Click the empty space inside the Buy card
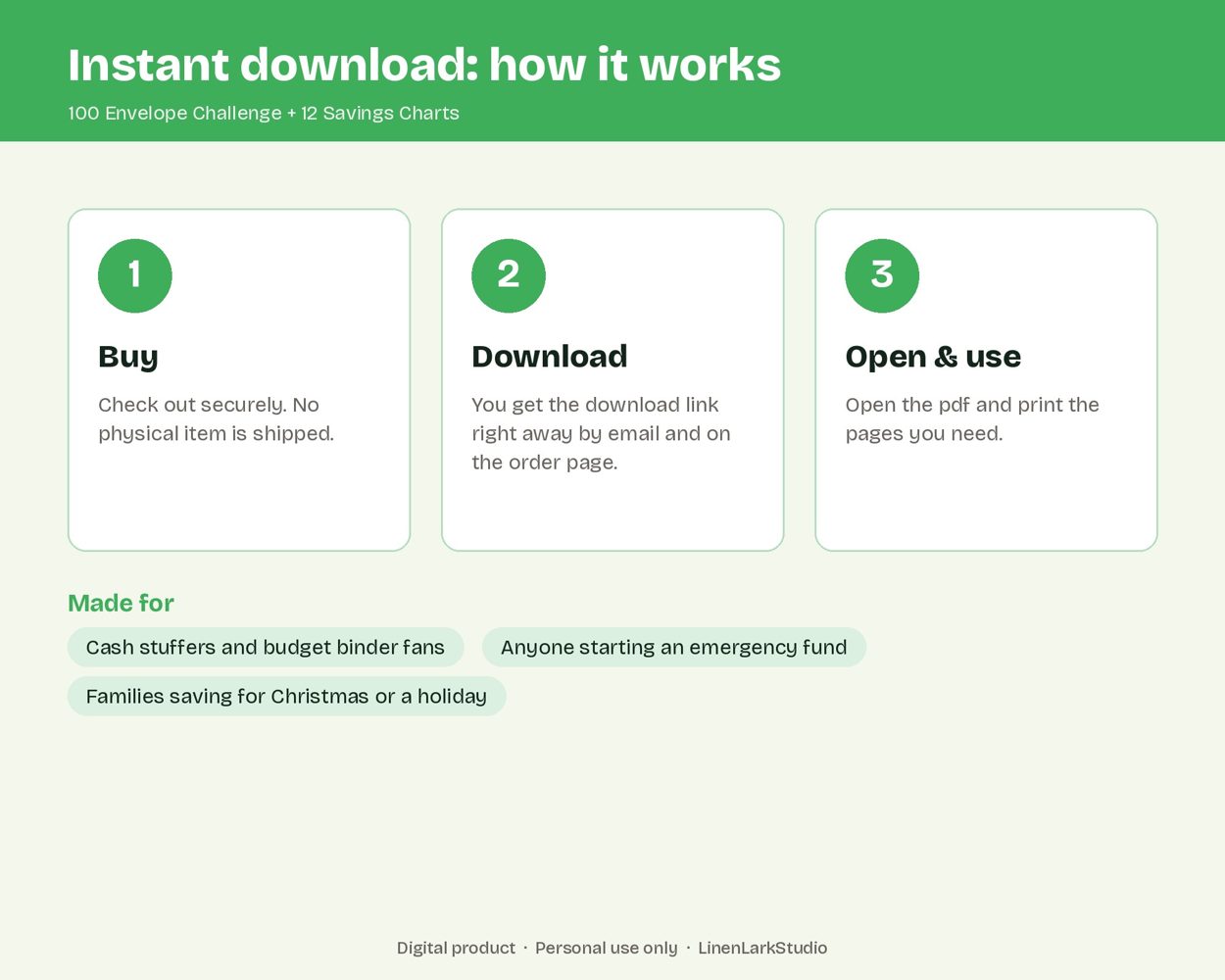Viewport: 1225px width, 980px height. (239, 500)
